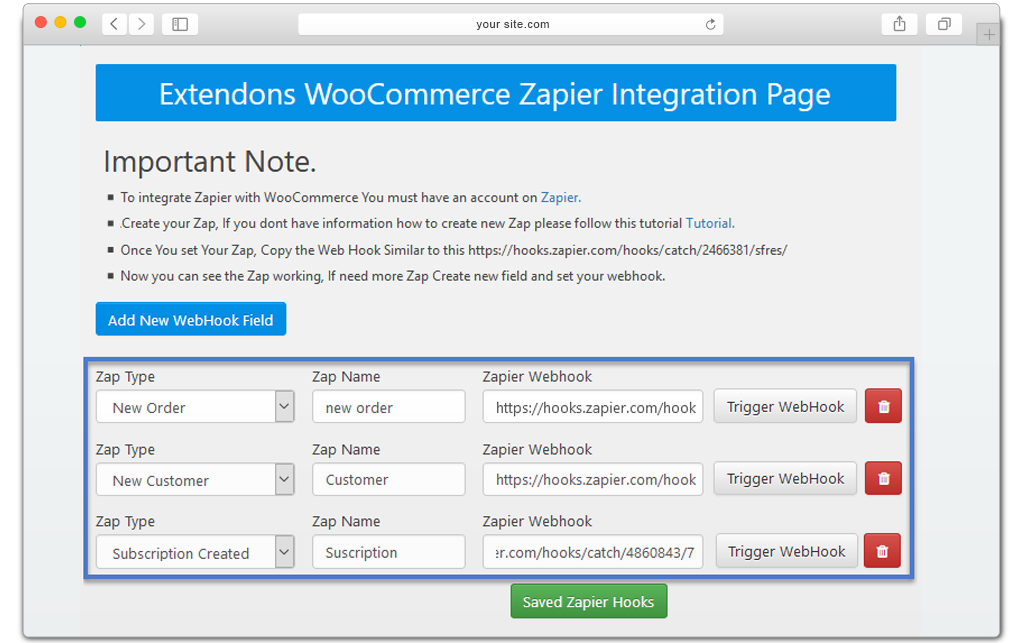Edit the Customer row Zapier Webhook URL
The height and width of the screenshot is (643, 1024).
593,480
